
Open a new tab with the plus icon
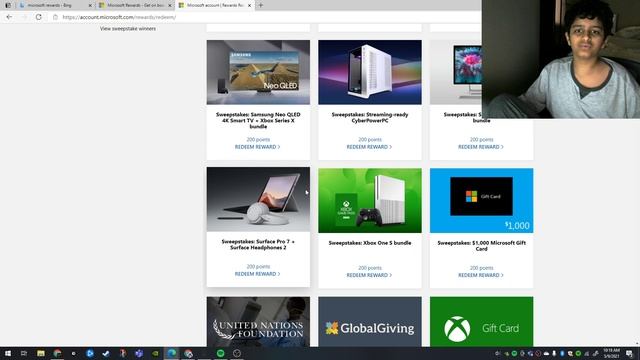(x=260, y=5)
